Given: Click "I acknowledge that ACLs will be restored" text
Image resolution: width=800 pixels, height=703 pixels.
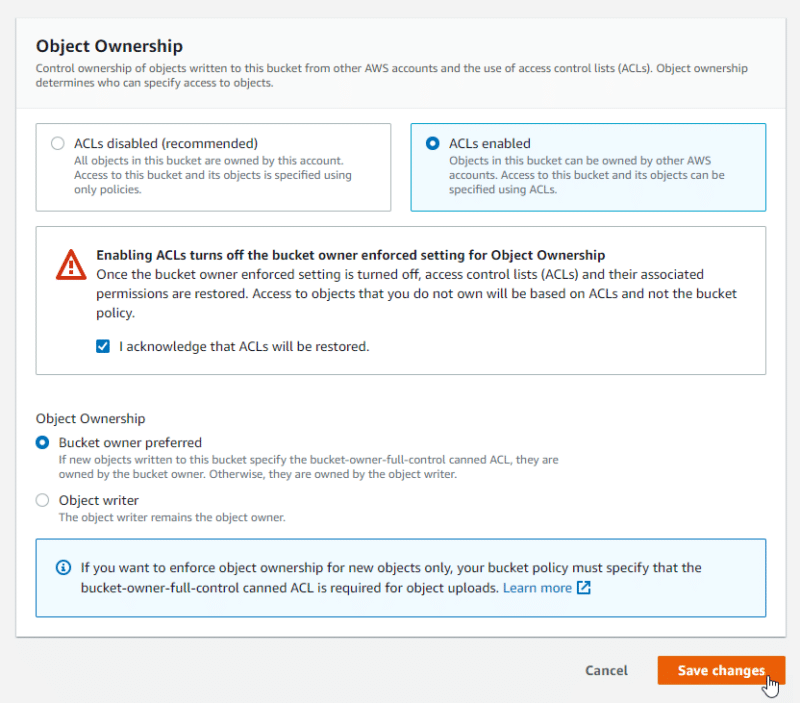Looking at the screenshot, I should [x=244, y=347].
